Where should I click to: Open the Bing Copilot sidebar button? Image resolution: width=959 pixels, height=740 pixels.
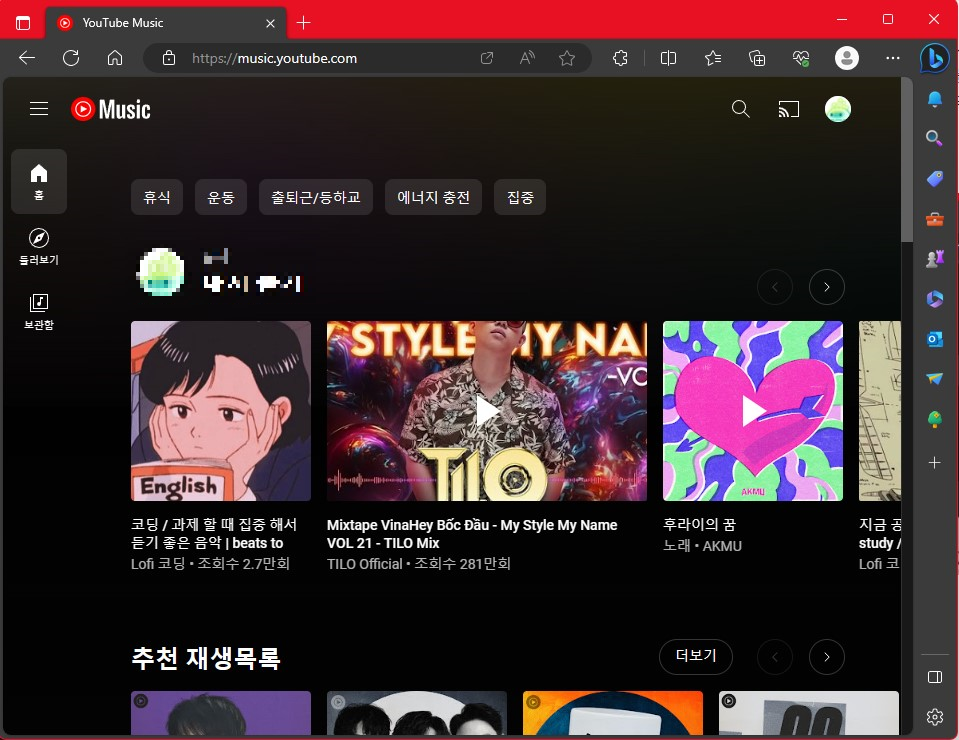(x=935, y=59)
